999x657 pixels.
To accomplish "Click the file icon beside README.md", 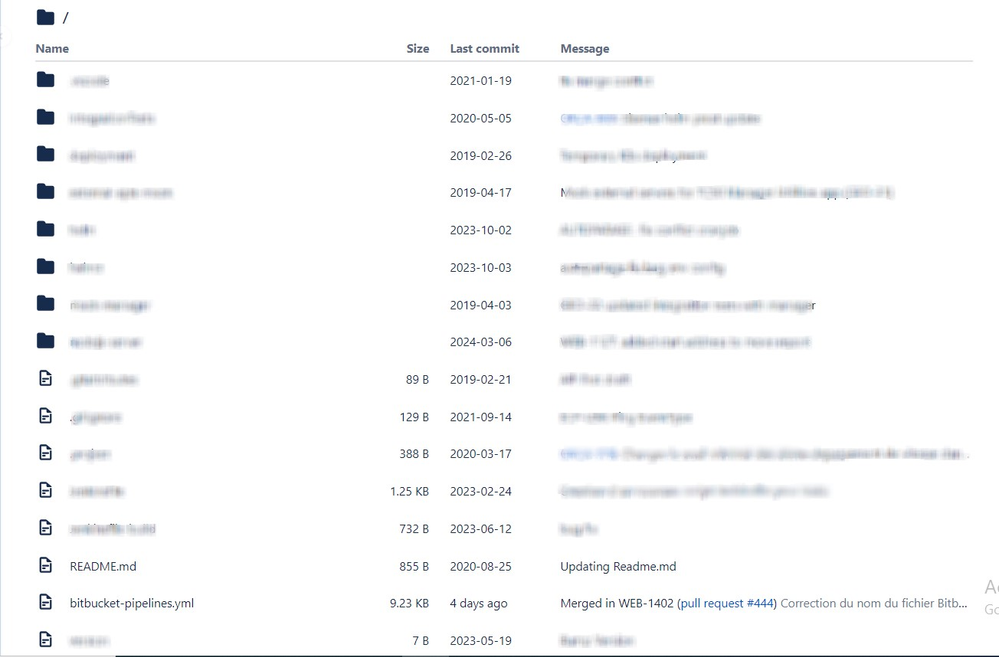I will coord(45,565).
